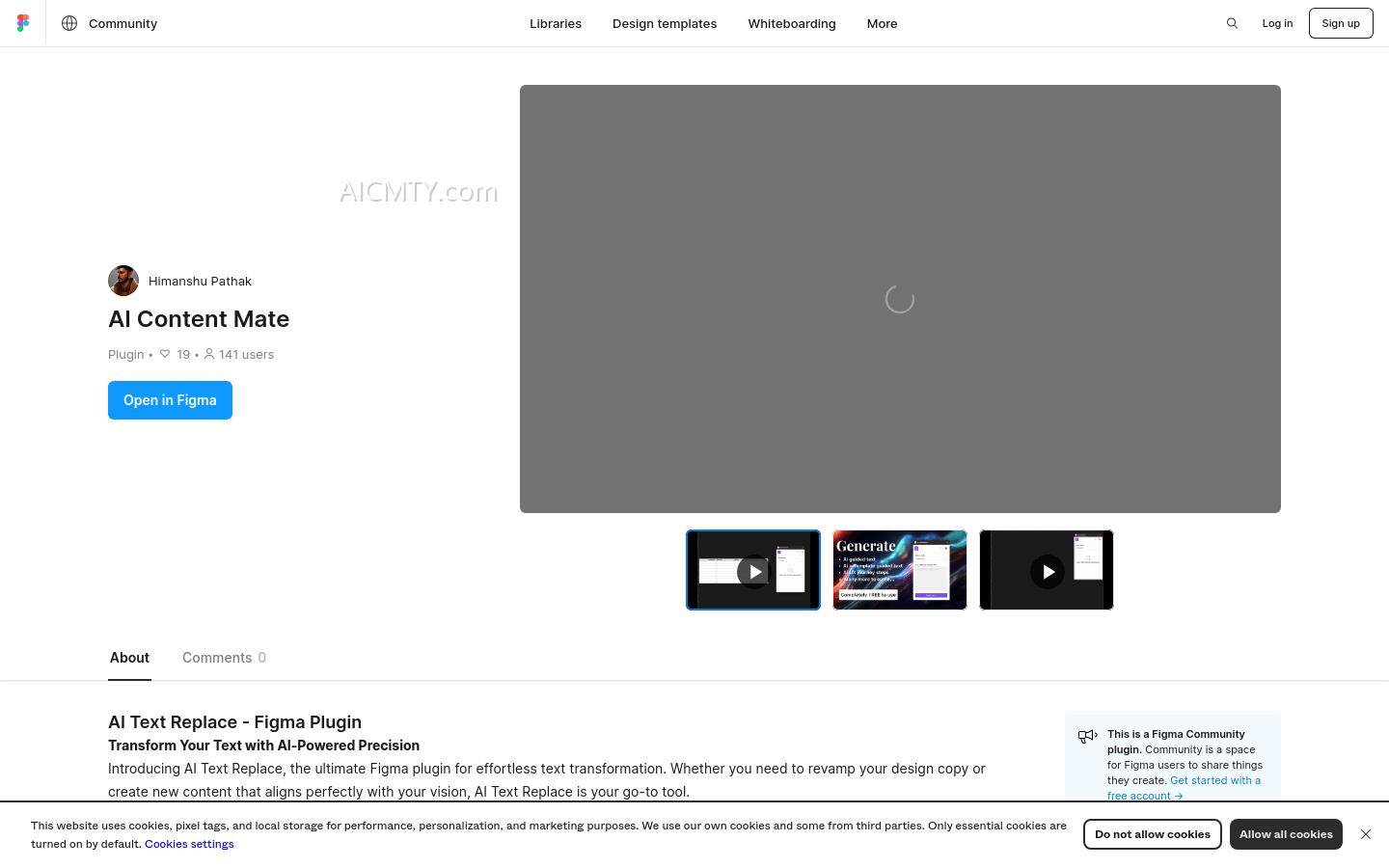
Task: Open search via the magnifying glass icon
Action: click(x=1232, y=23)
